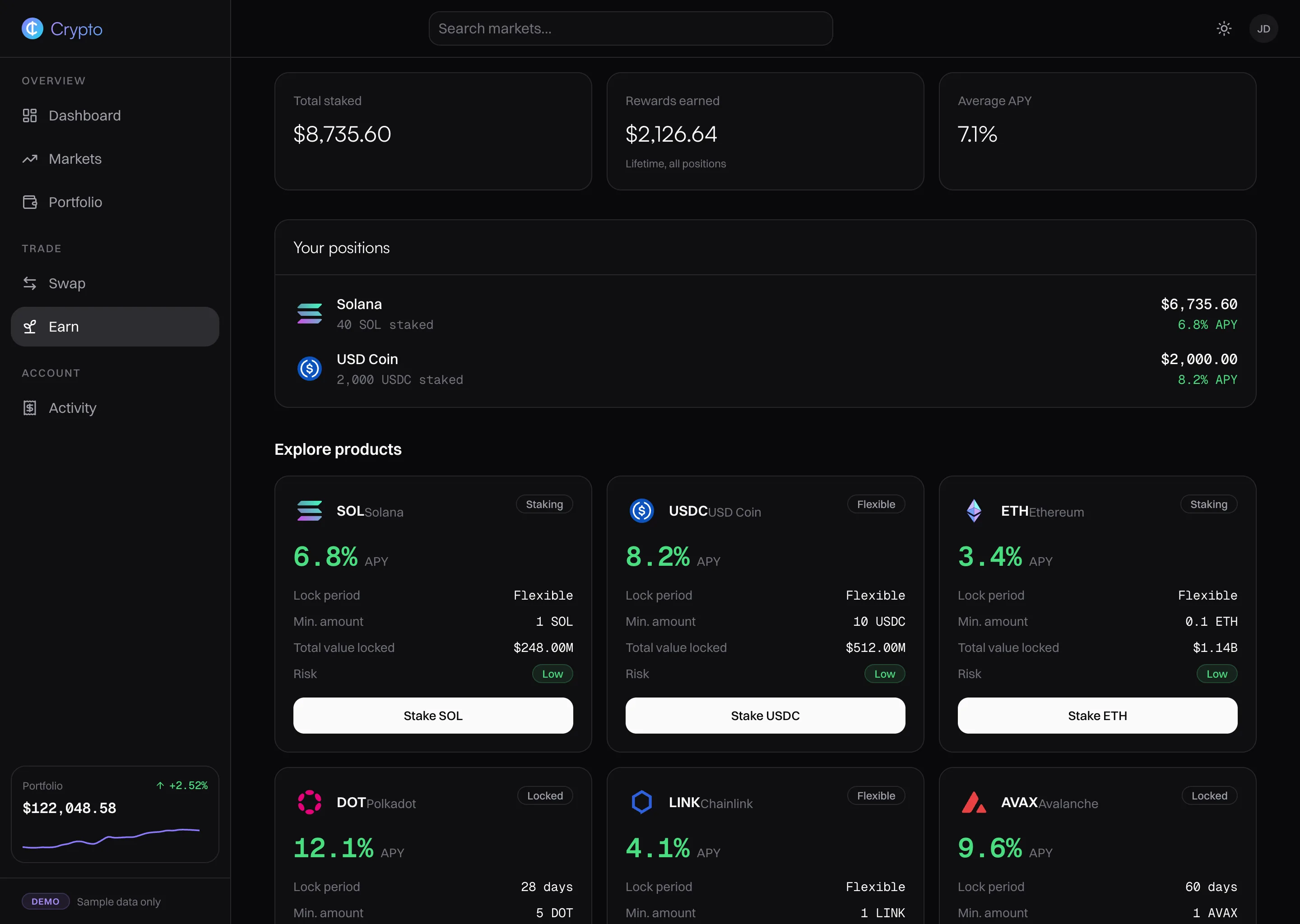Click the Chainlink hexagon icon
1300x924 pixels.
point(641,802)
